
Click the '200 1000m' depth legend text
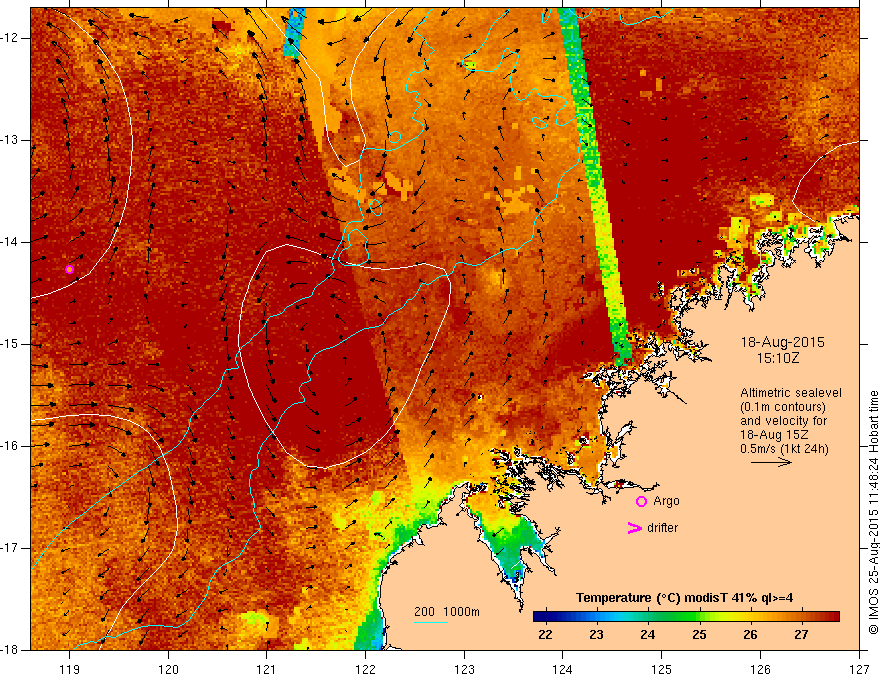447,612
